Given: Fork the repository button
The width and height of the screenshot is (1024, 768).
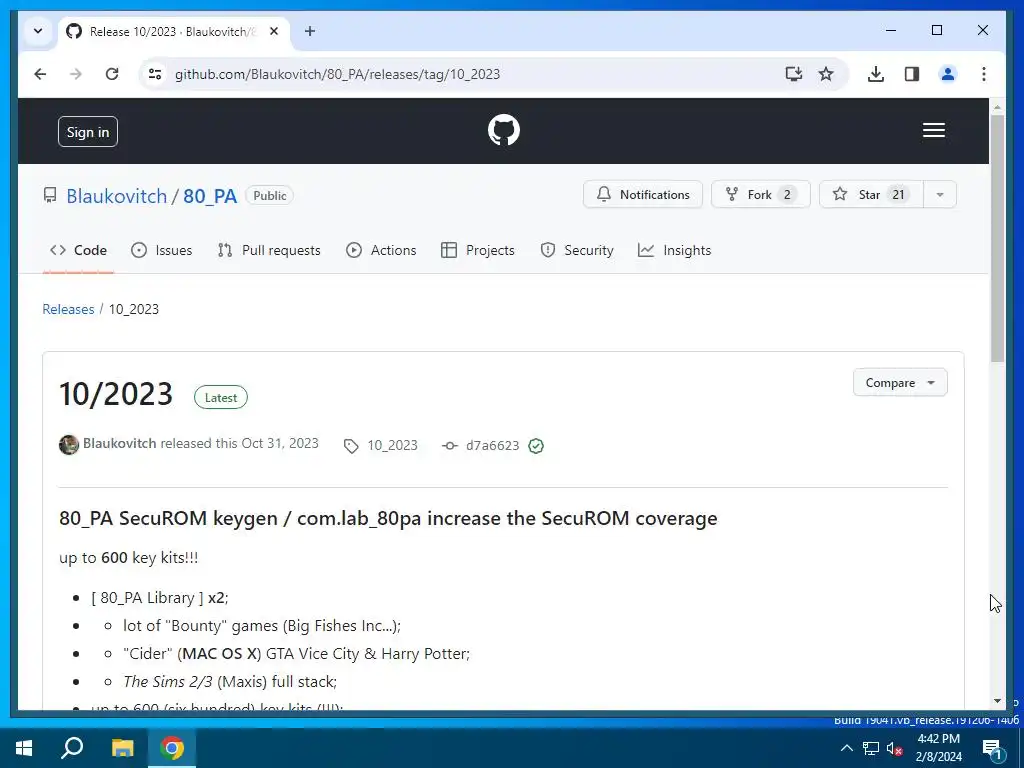Looking at the screenshot, I should pos(760,195).
